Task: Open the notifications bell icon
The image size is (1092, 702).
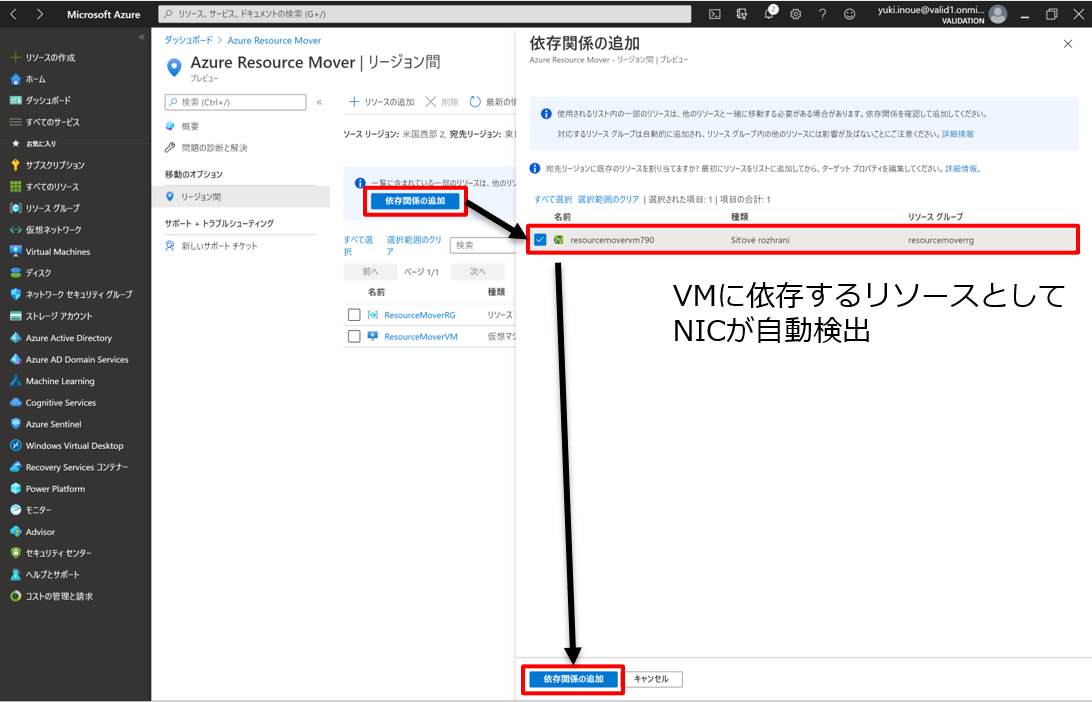Action: (770, 13)
